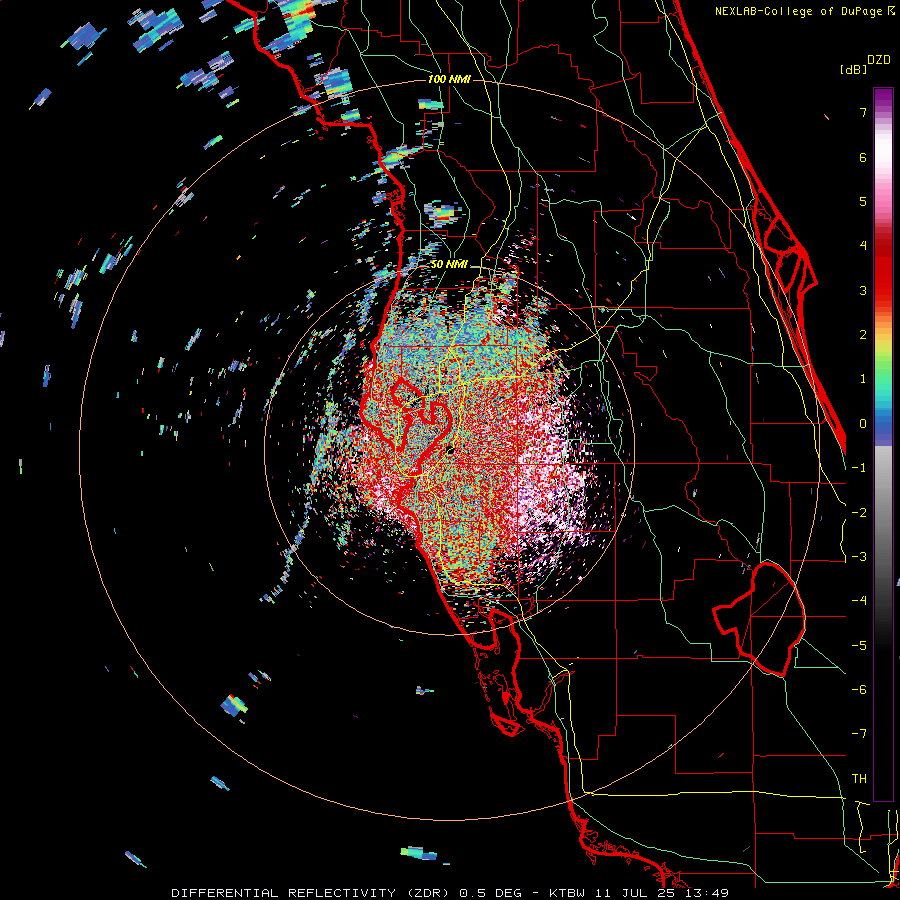Screen dimensions: 900x900
Task: Click the -4 value on the color scale
Action: [x=859, y=601]
